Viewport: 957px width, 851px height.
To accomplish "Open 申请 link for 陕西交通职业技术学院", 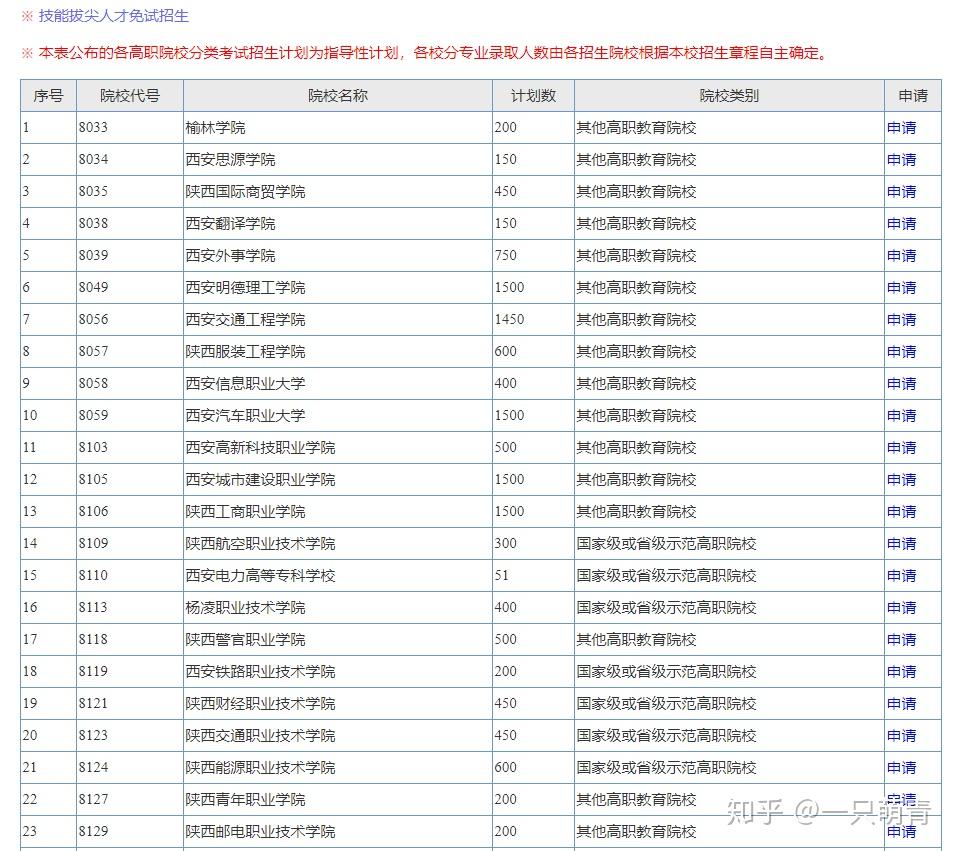I will (901, 736).
